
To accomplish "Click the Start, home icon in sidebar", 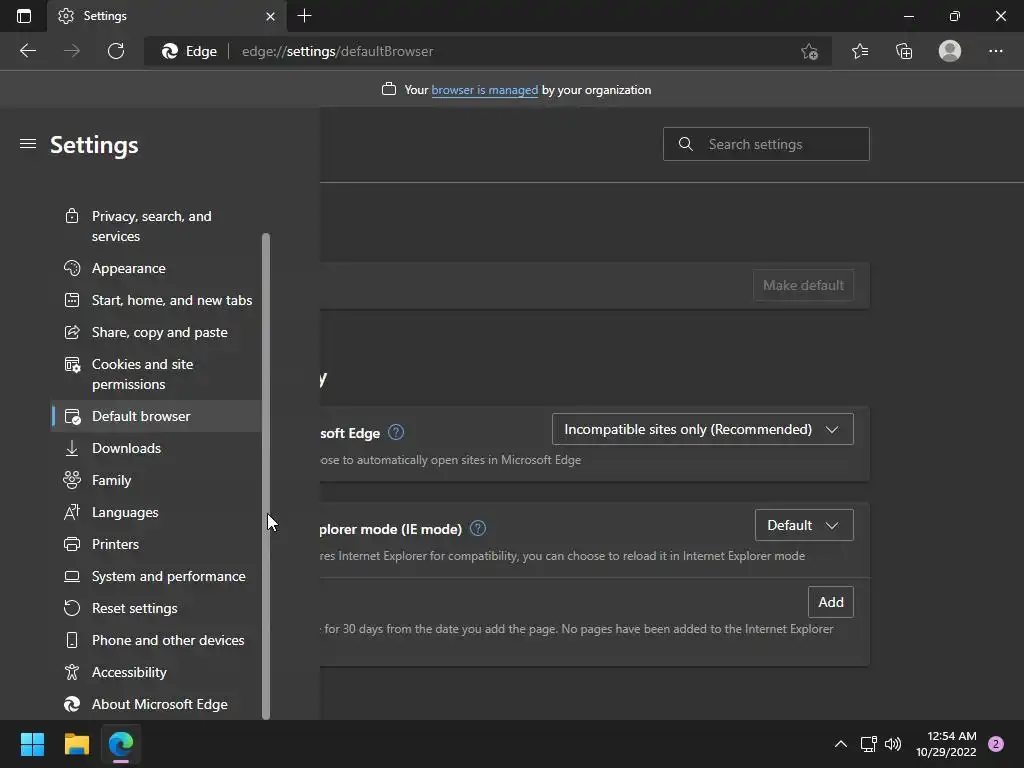I will coord(72,300).
